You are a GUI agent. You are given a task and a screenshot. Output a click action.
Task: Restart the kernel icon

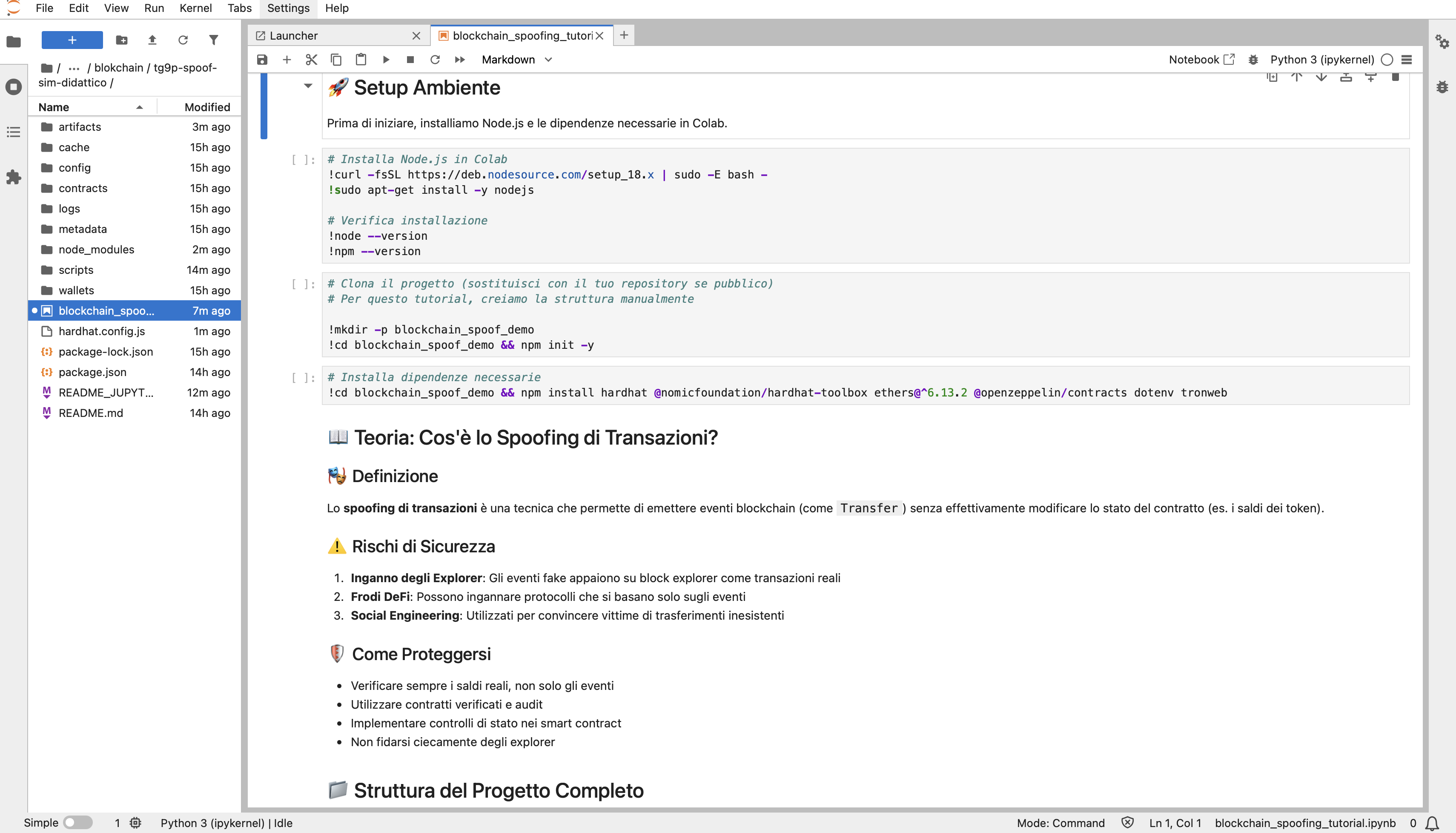[435, 60]
